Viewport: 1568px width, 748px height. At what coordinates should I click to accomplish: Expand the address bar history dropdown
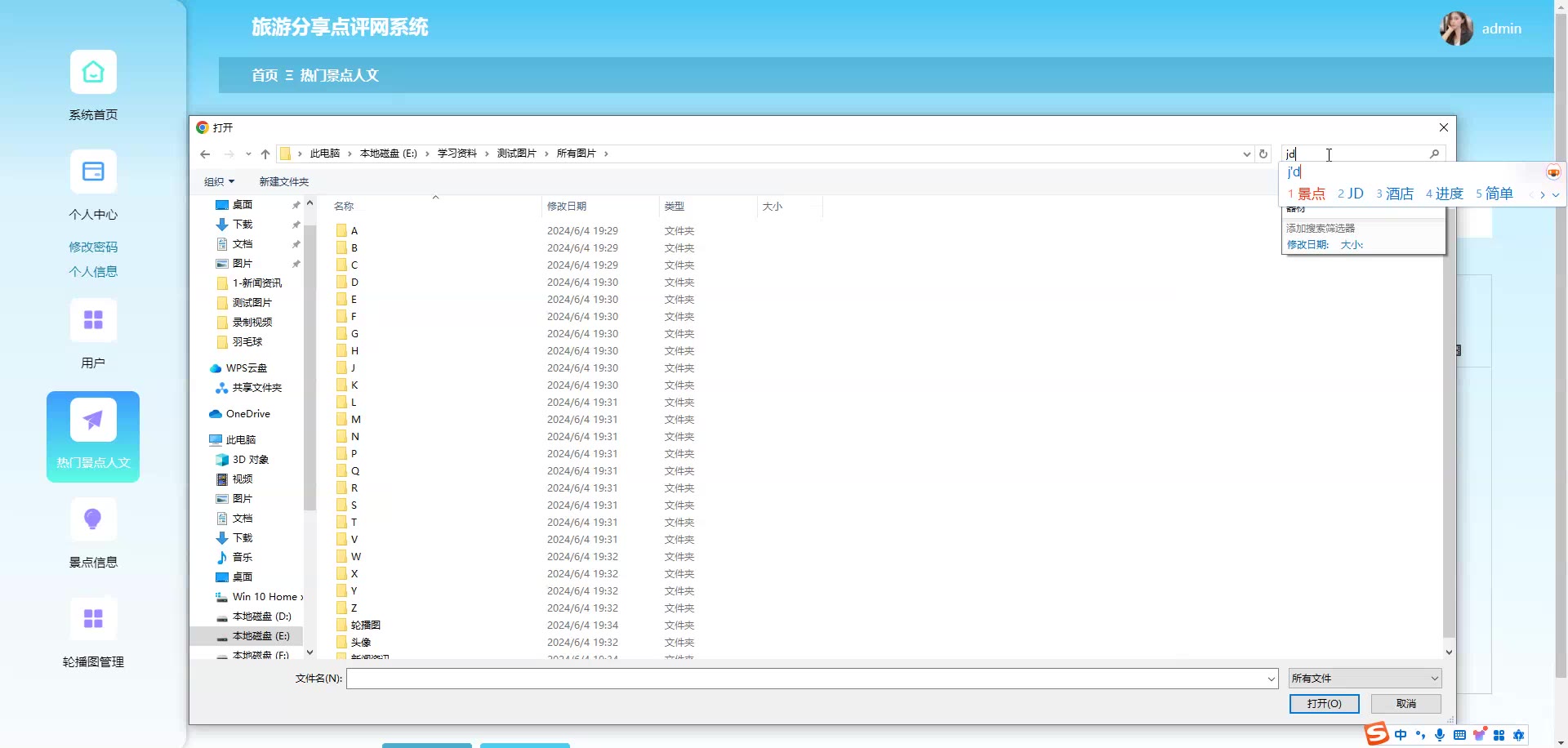click(1246, 154)
